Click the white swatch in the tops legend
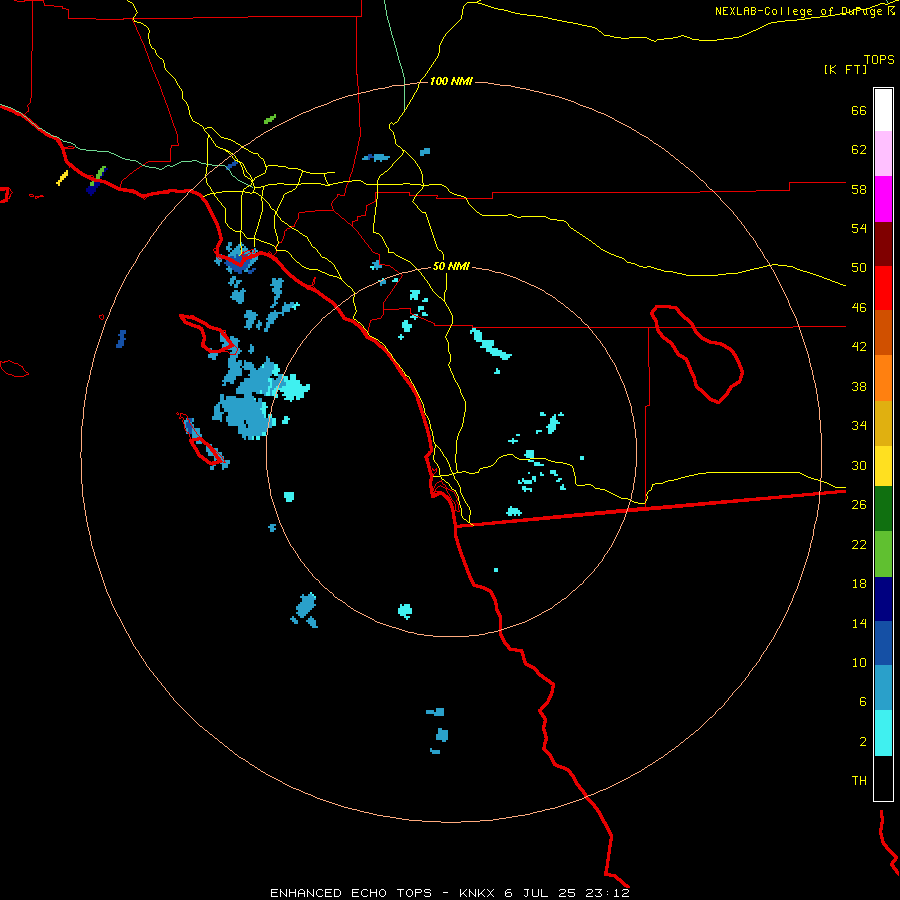This screenshot has height=900, width=900. [883, 110]
